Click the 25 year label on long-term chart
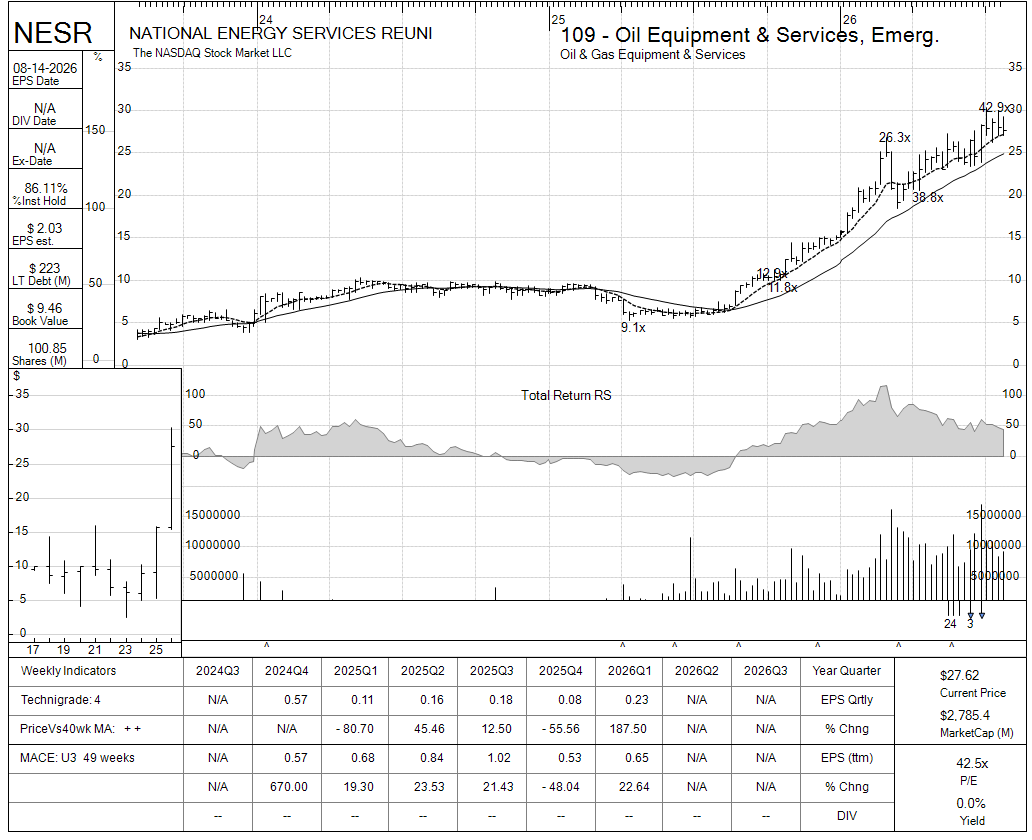 pos(155,650)
